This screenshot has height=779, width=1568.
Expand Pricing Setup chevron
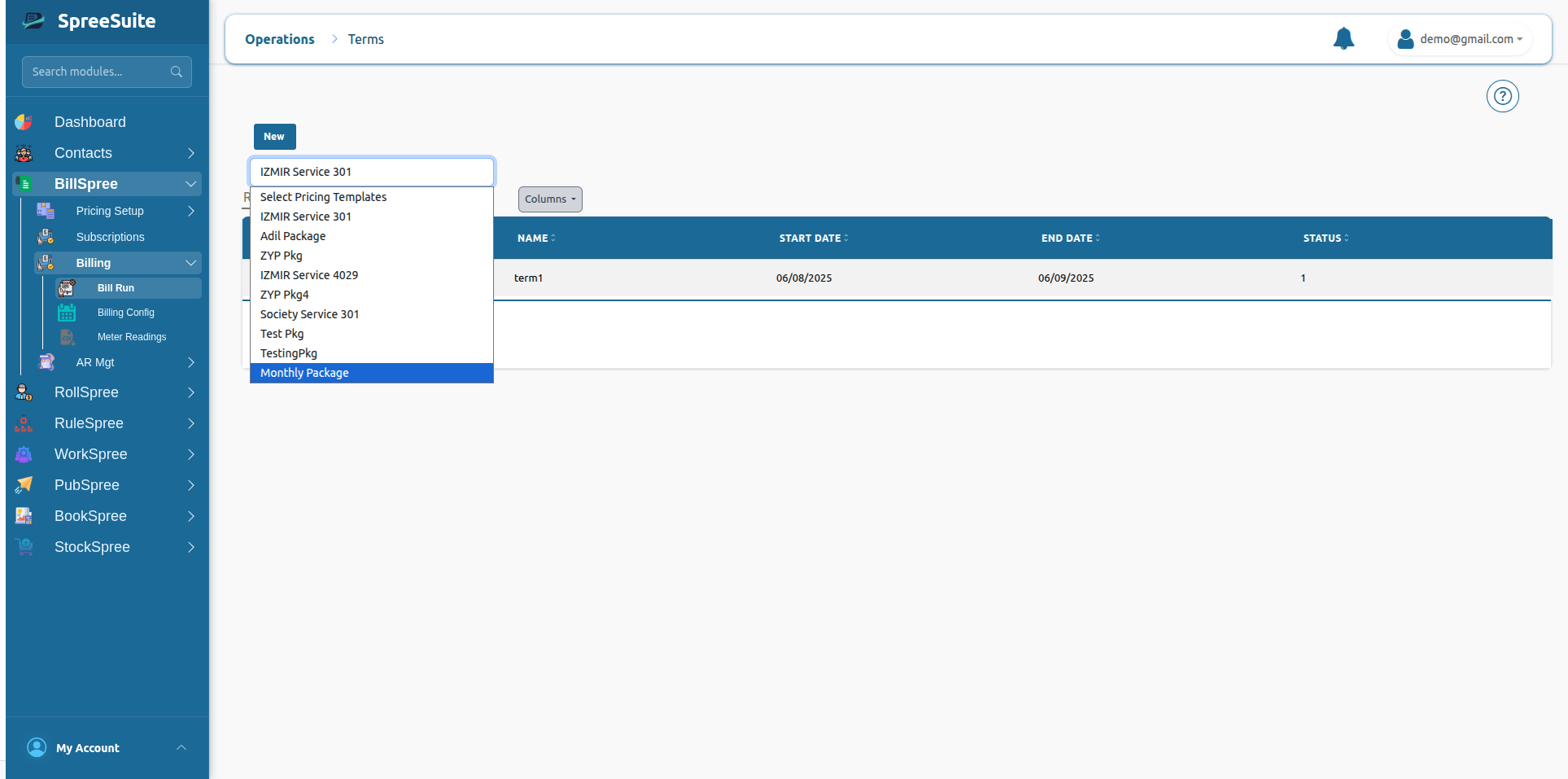click(191, 211)
